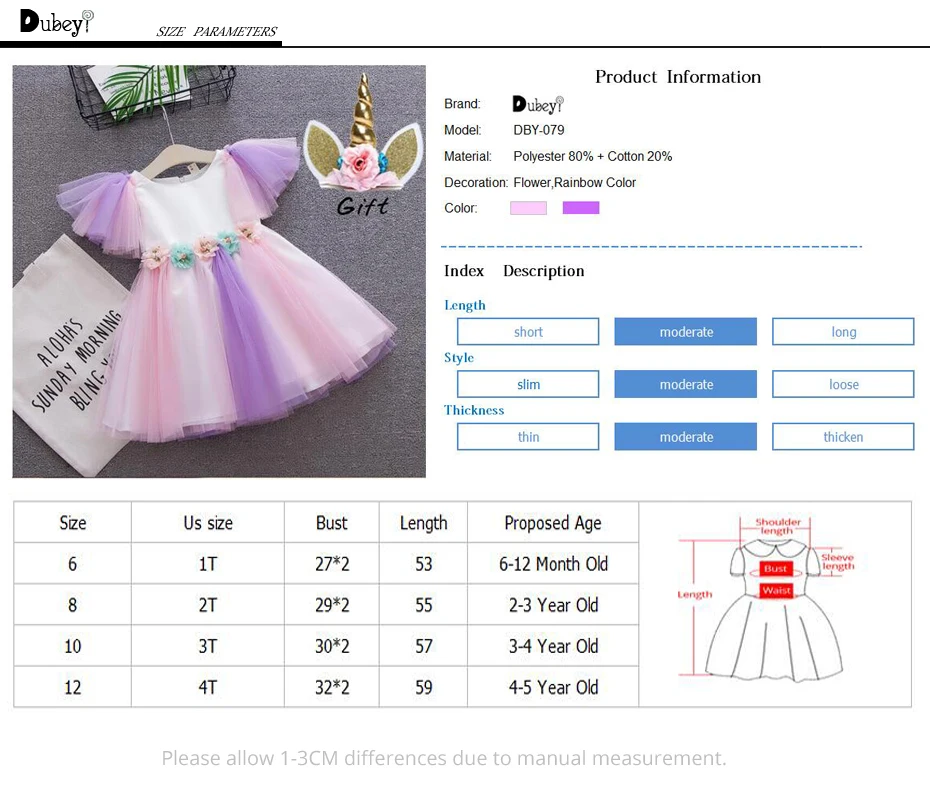The image size is (930, 800).
Task: Click the red 'Bust' label on diagram
Action: pos(775,569)
